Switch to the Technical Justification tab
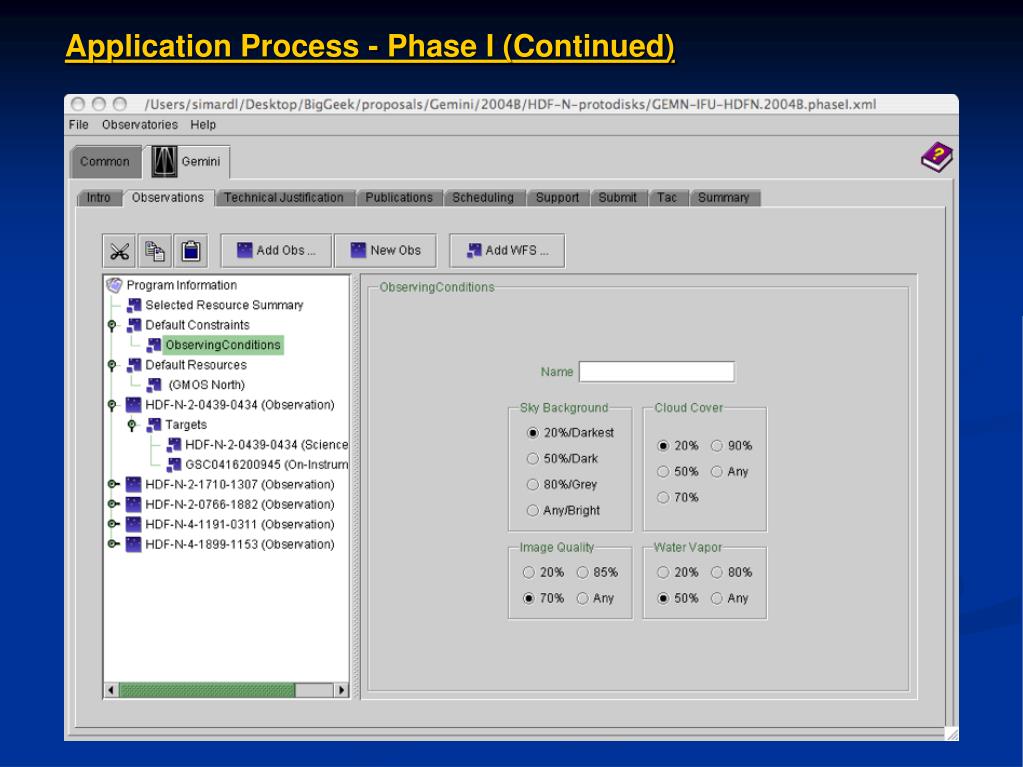Image resolution: width=1023 pixels, height=767 pixels. (x=284, y=198)
